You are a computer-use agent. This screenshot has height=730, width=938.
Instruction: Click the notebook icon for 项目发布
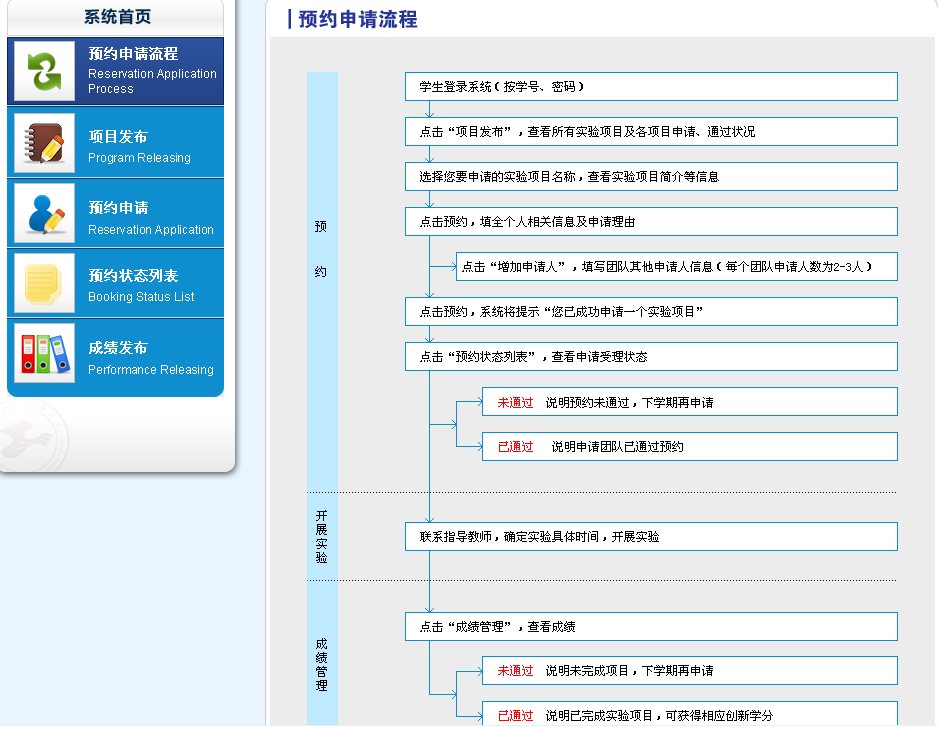(44, 143)
